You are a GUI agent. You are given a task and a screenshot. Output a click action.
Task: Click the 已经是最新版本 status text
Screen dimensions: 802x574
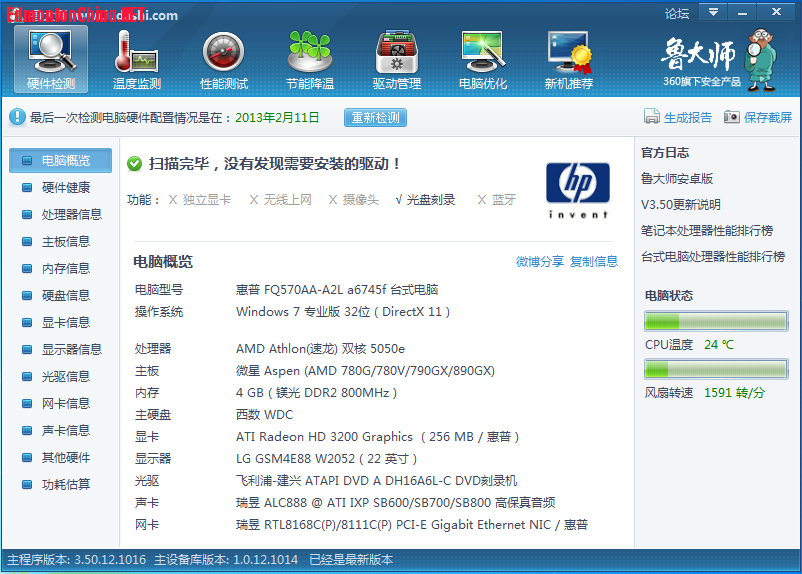tap(351, 560)
